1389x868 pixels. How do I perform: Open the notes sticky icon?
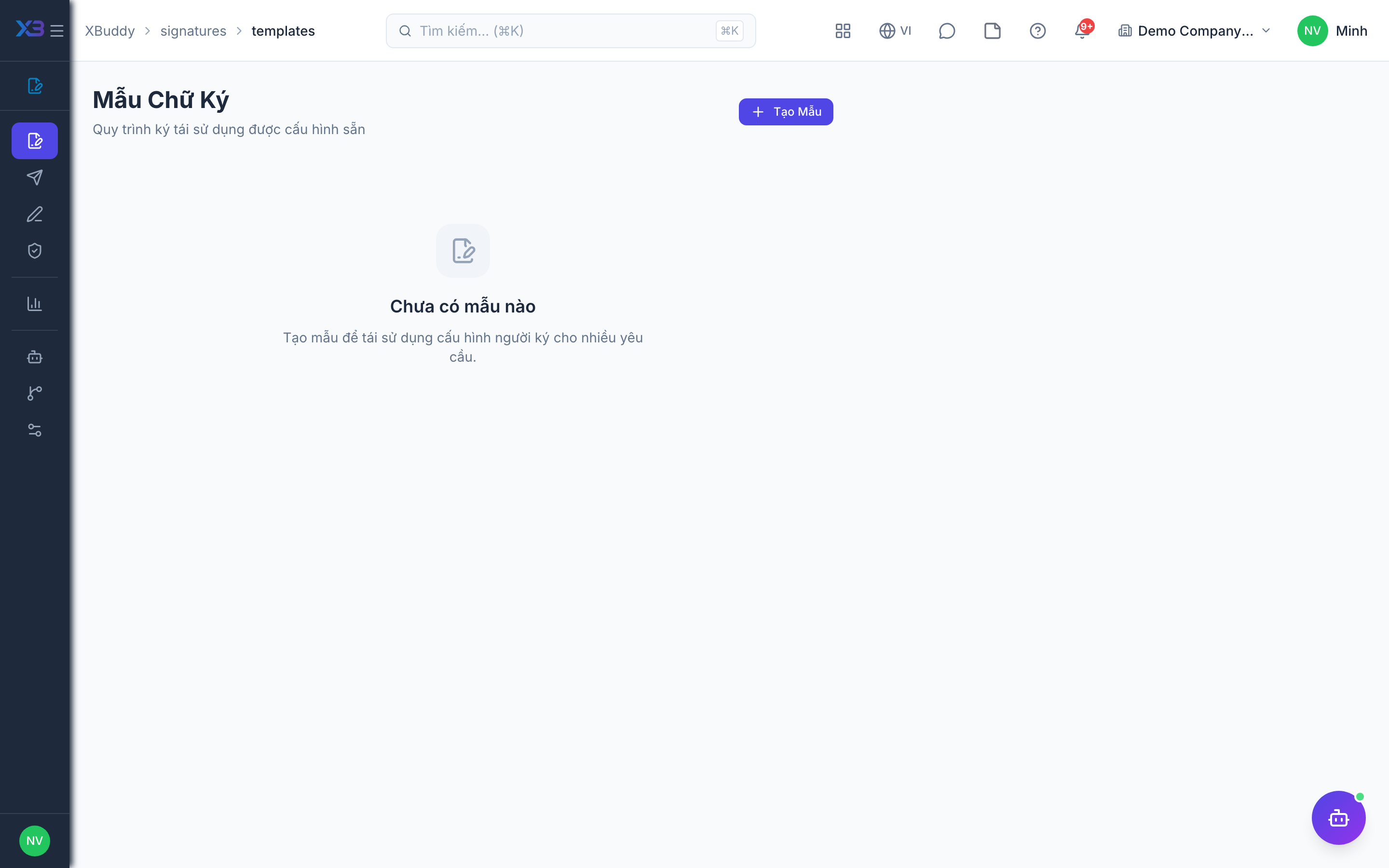992,31
